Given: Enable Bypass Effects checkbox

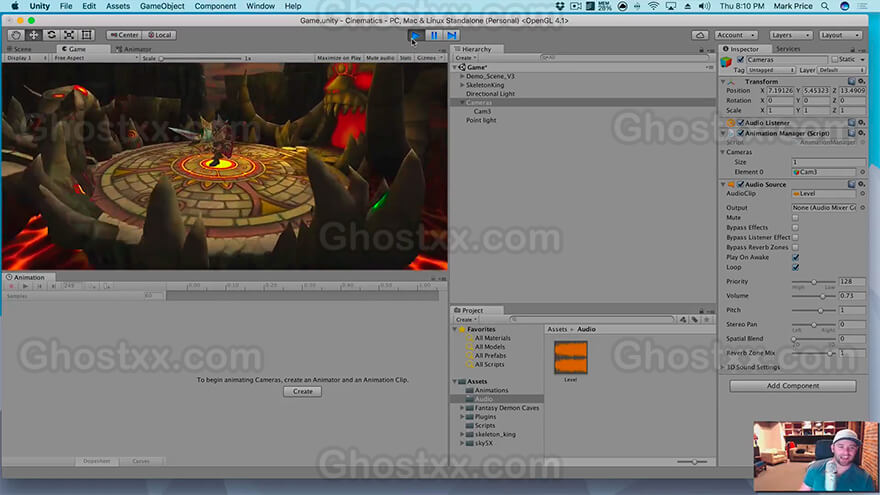Looking at the screenshot, I should coord(795,228).
